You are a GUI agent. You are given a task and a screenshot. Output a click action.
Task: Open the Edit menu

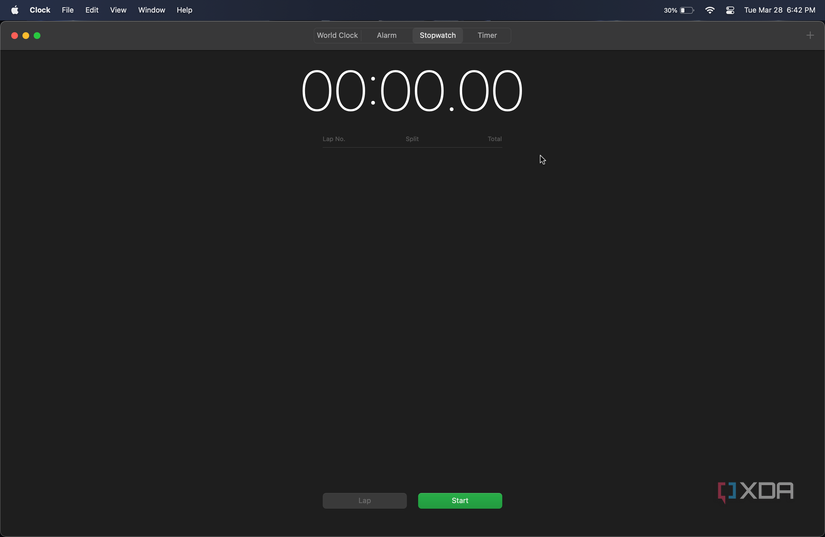pyautogui.click(x=92, y=10)
